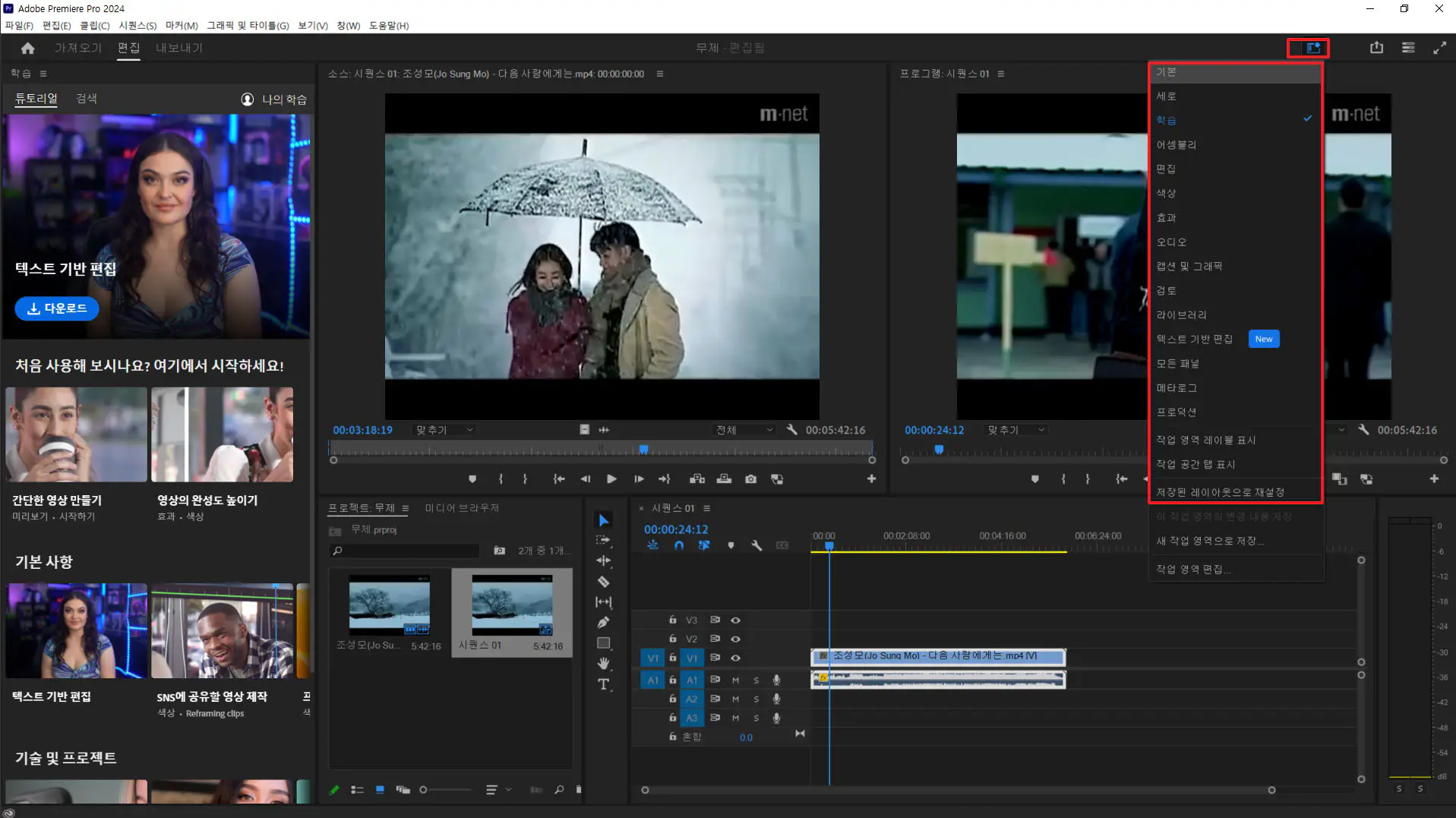Toggle Snap in timeline magnet icon
This screenshot has width=1456, height=818.
(x=678, y=545)
